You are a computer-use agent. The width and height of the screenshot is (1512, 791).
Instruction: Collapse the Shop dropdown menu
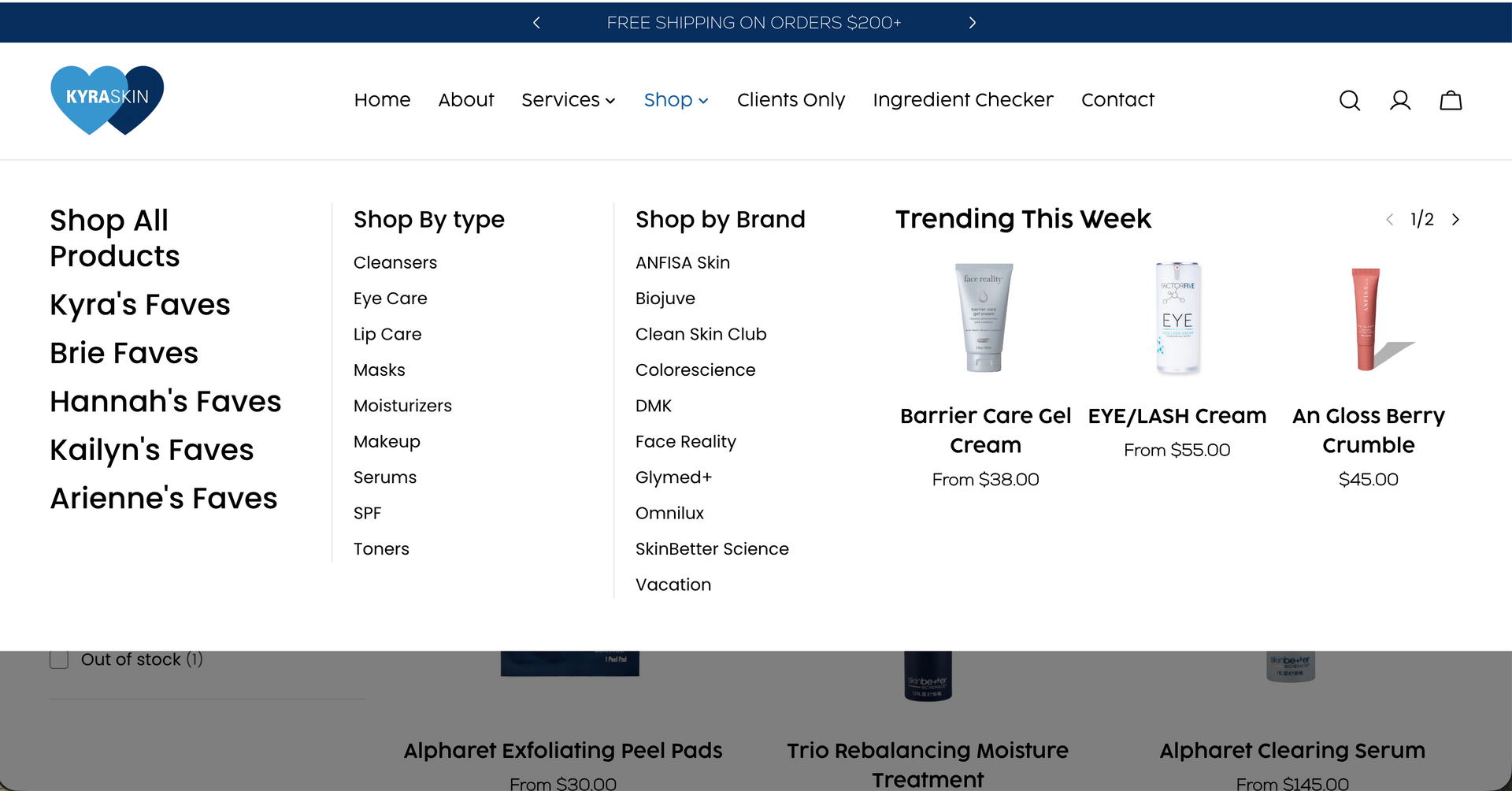pos(676,100)
